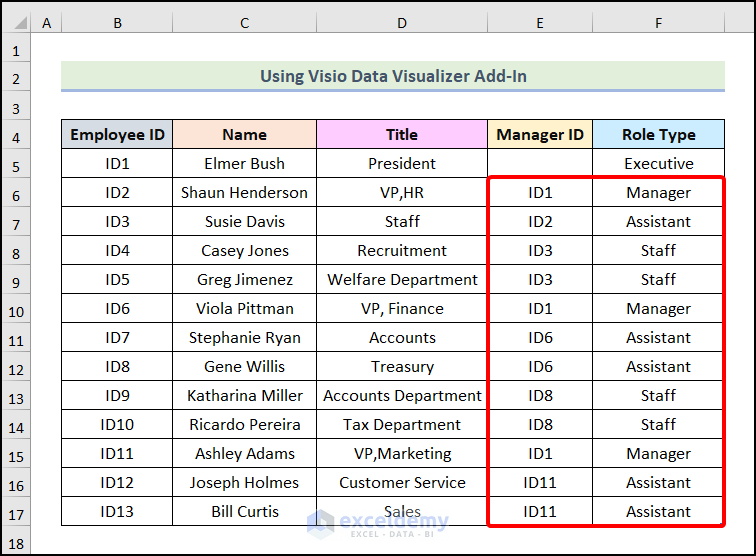Select the column D header
Screen dimensions: 756x556
pyautogui.click(x=402, y=22)
